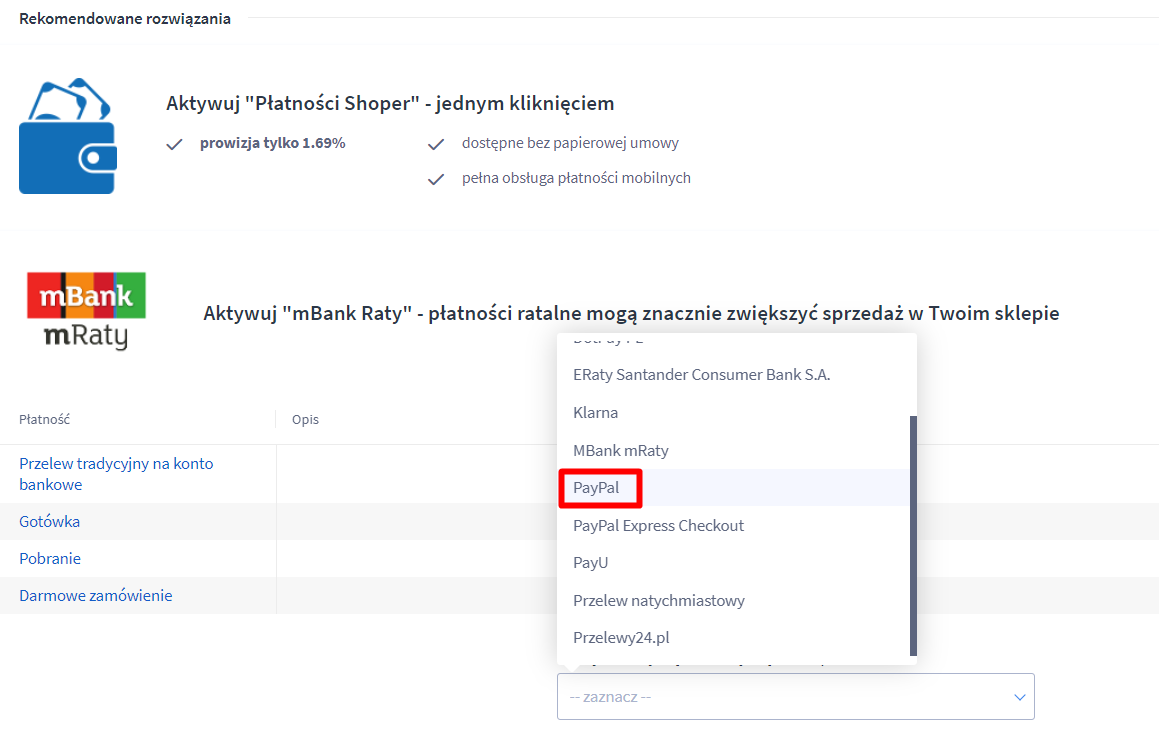The image size is (1159, 737).
Task: Click the dropdown list scrollbar thumb
Action: (913, 535)
